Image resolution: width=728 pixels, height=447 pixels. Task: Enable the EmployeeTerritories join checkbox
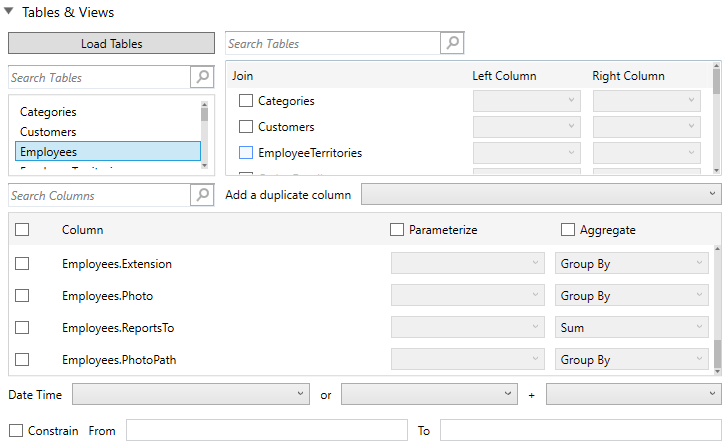[x=246, y=153]
